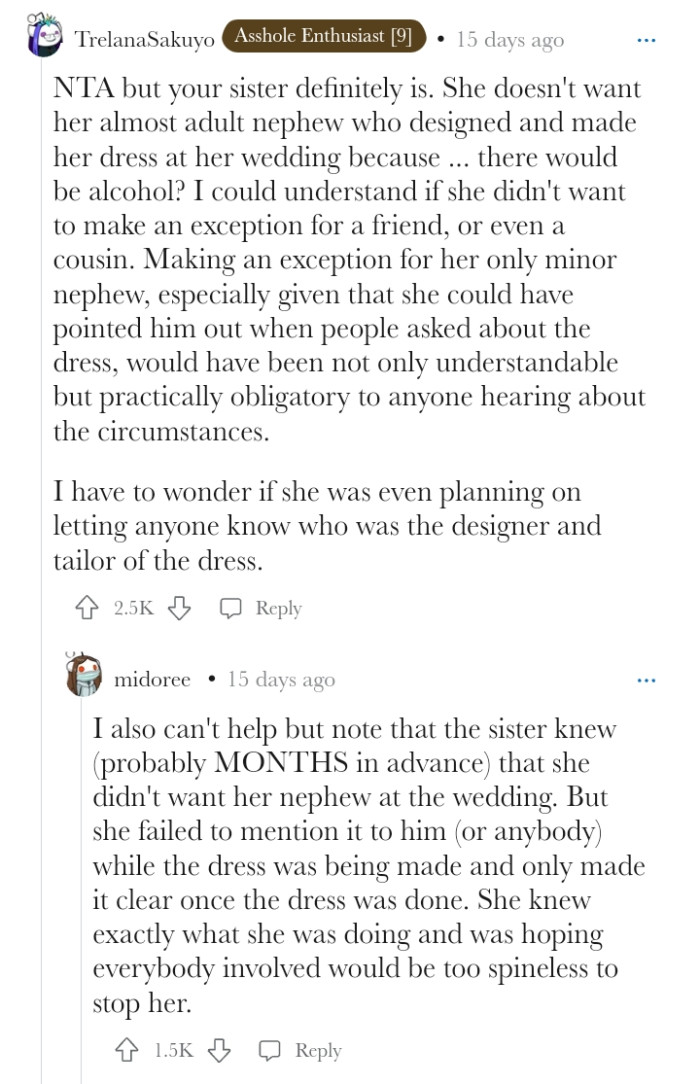Click the Asshole Enthusiast [9] flair
This screenshot has width=700, height=1084.
(x=324, y=38)
